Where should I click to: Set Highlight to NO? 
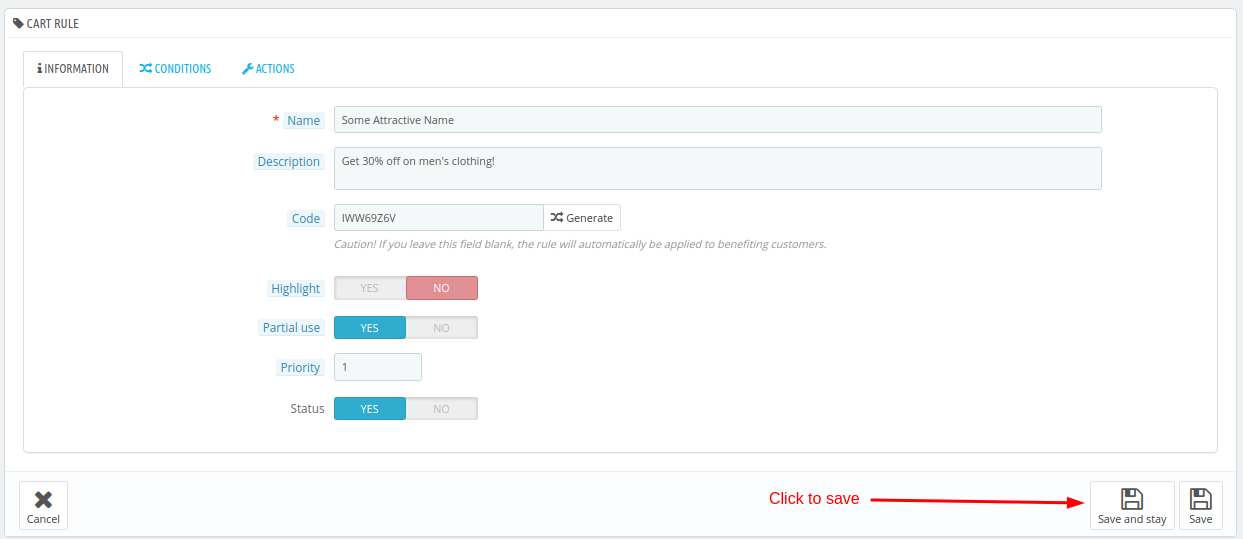442,288
